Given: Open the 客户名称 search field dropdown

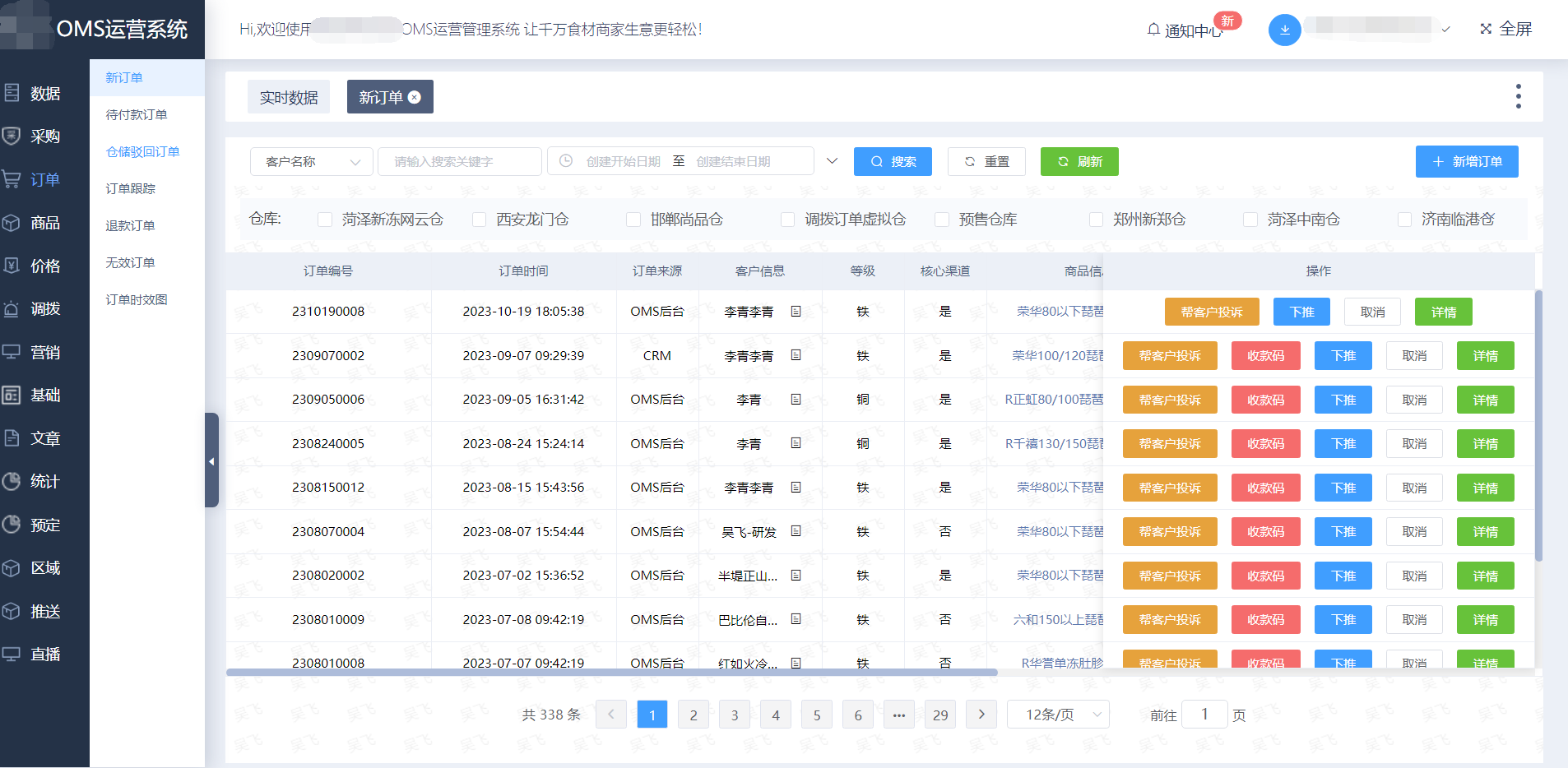Looking at the screenshot, I should [312, 161].
